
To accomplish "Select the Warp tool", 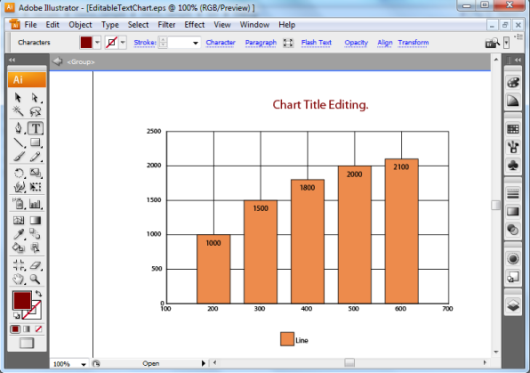I will pyautogui.click(x=19, y=186).
